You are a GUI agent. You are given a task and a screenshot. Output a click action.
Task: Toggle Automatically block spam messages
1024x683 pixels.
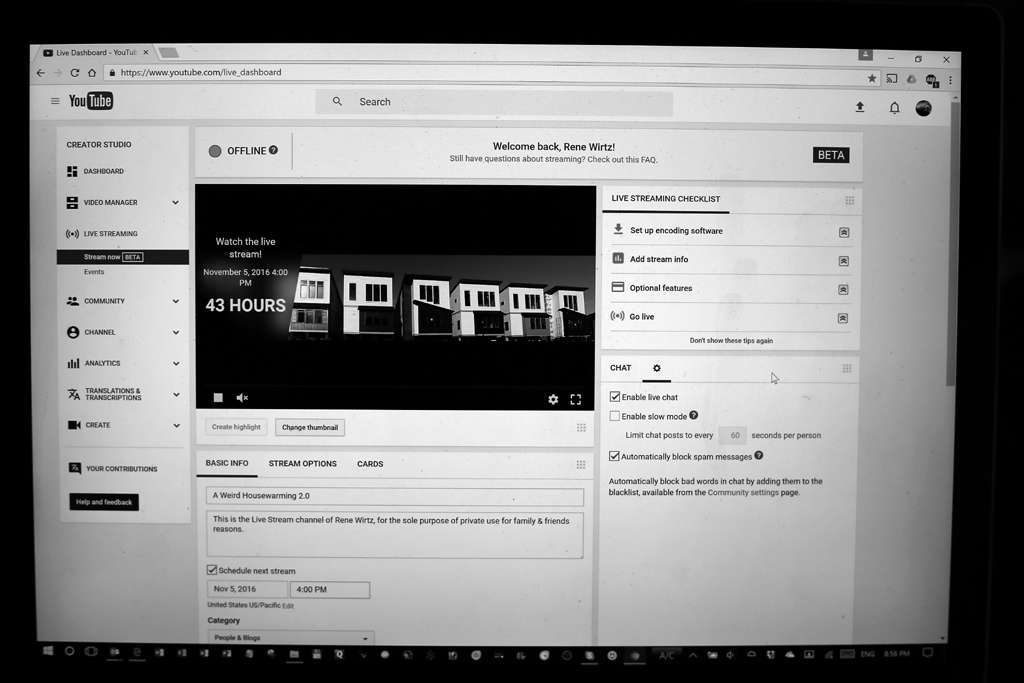614,456
